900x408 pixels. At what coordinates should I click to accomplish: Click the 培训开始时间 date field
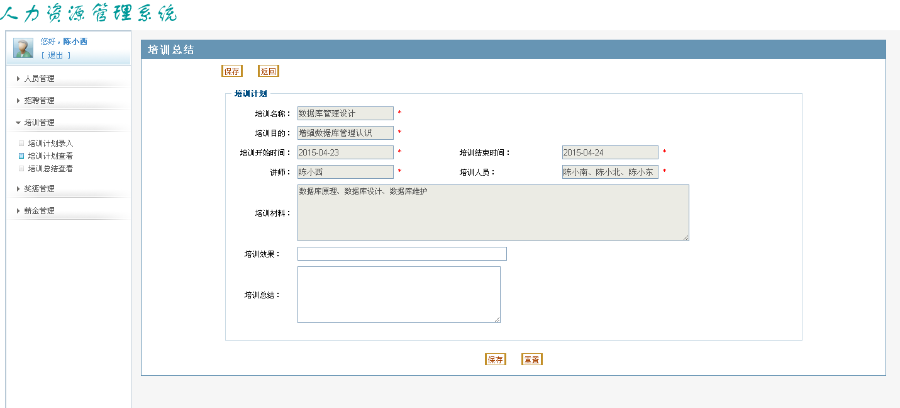pos(346,152)
